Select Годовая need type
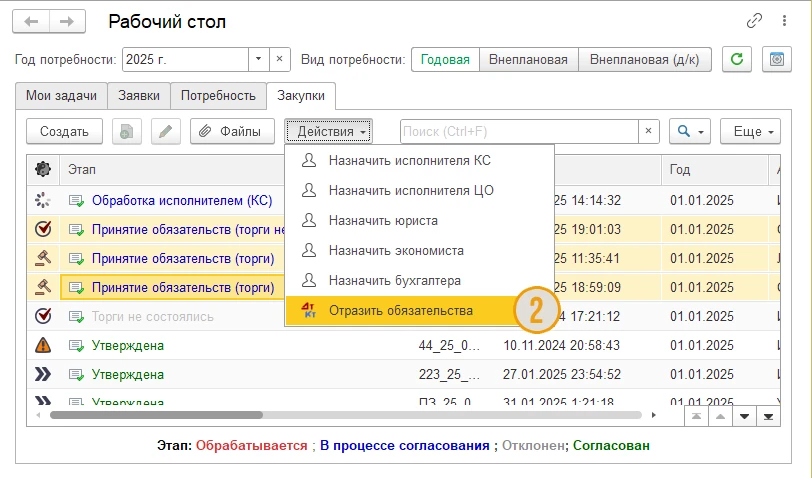This screenshot has height=478, width=812. [x=445, y=60]
